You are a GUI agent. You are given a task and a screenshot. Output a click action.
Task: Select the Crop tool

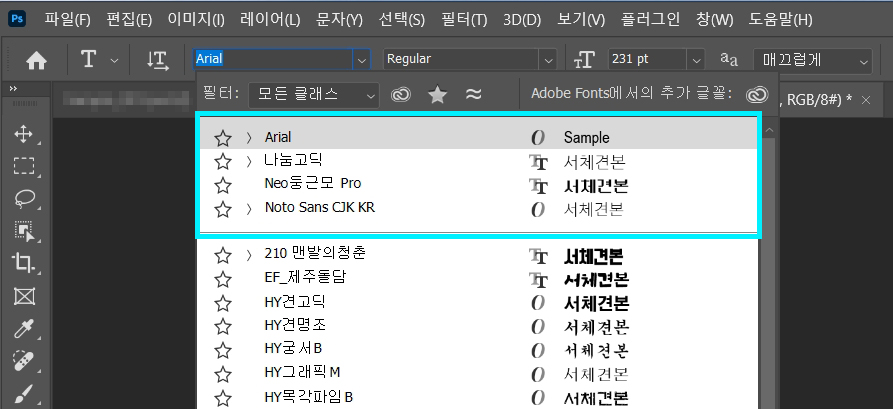[23, 263]
